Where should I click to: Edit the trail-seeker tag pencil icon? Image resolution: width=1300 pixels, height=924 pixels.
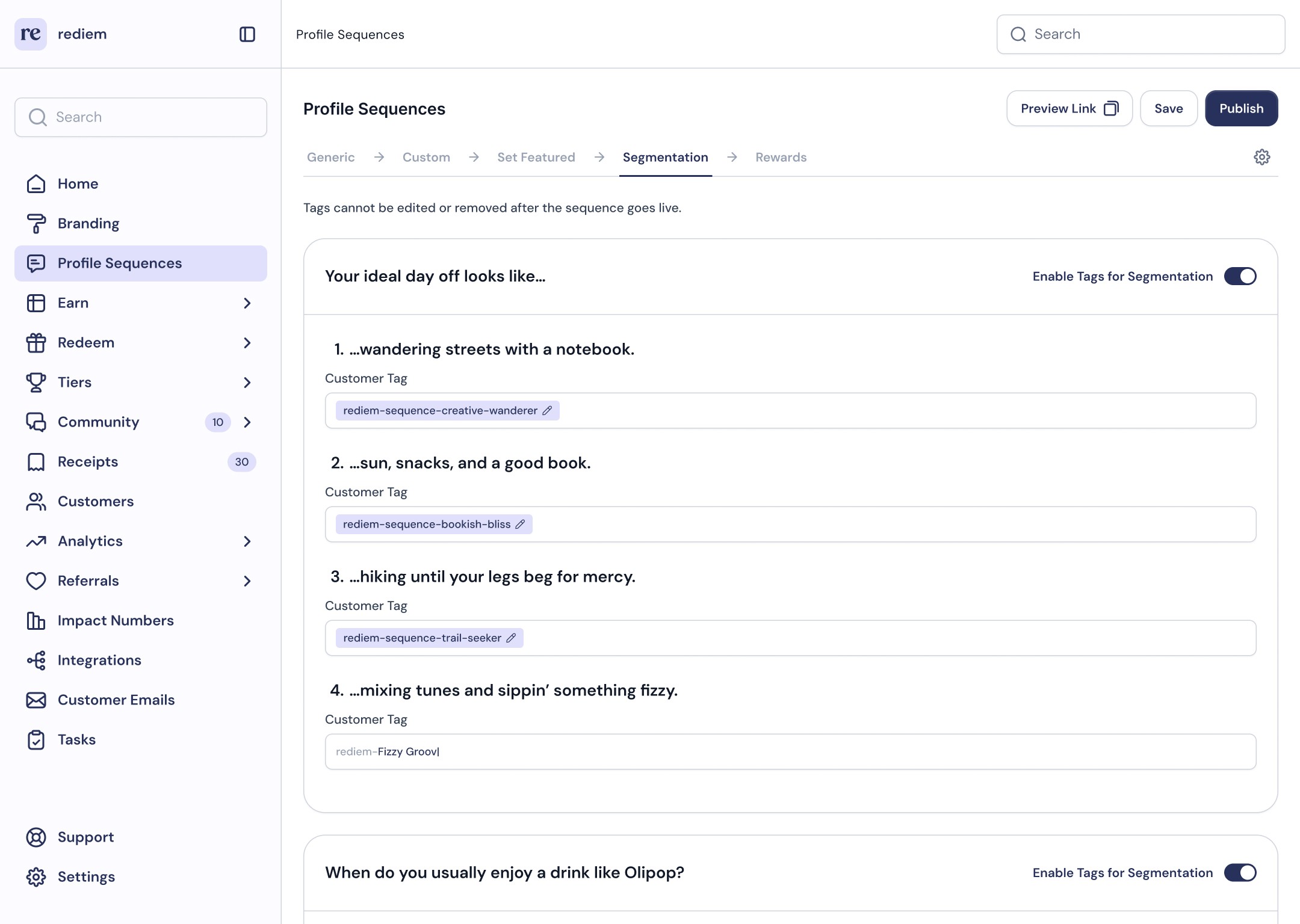(511, 638)
